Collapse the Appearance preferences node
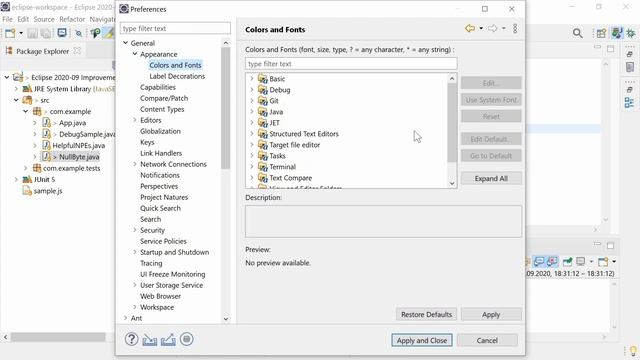Viewport: 640px width, 360px height. 135,54
